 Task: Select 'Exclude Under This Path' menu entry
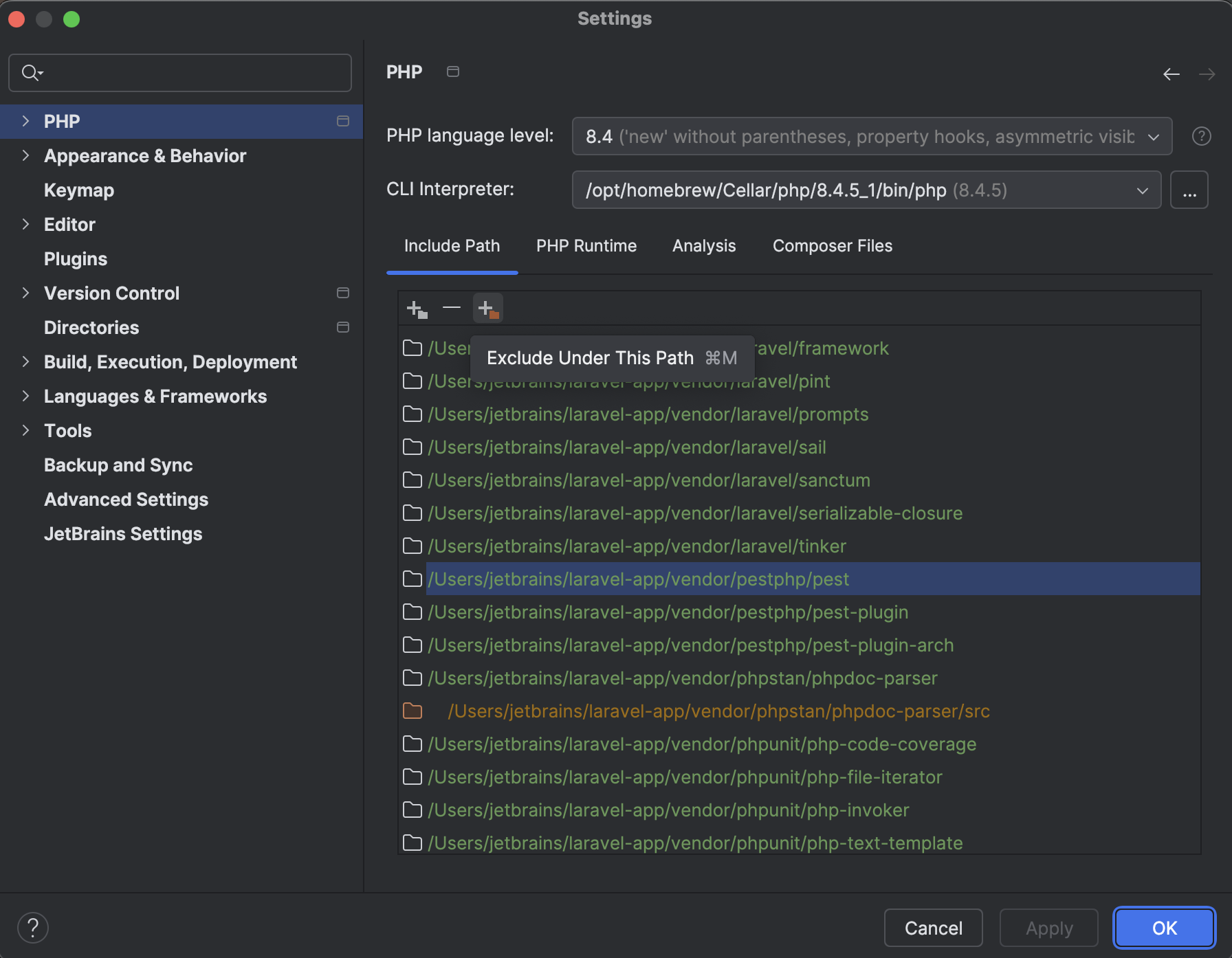[610, 357]
